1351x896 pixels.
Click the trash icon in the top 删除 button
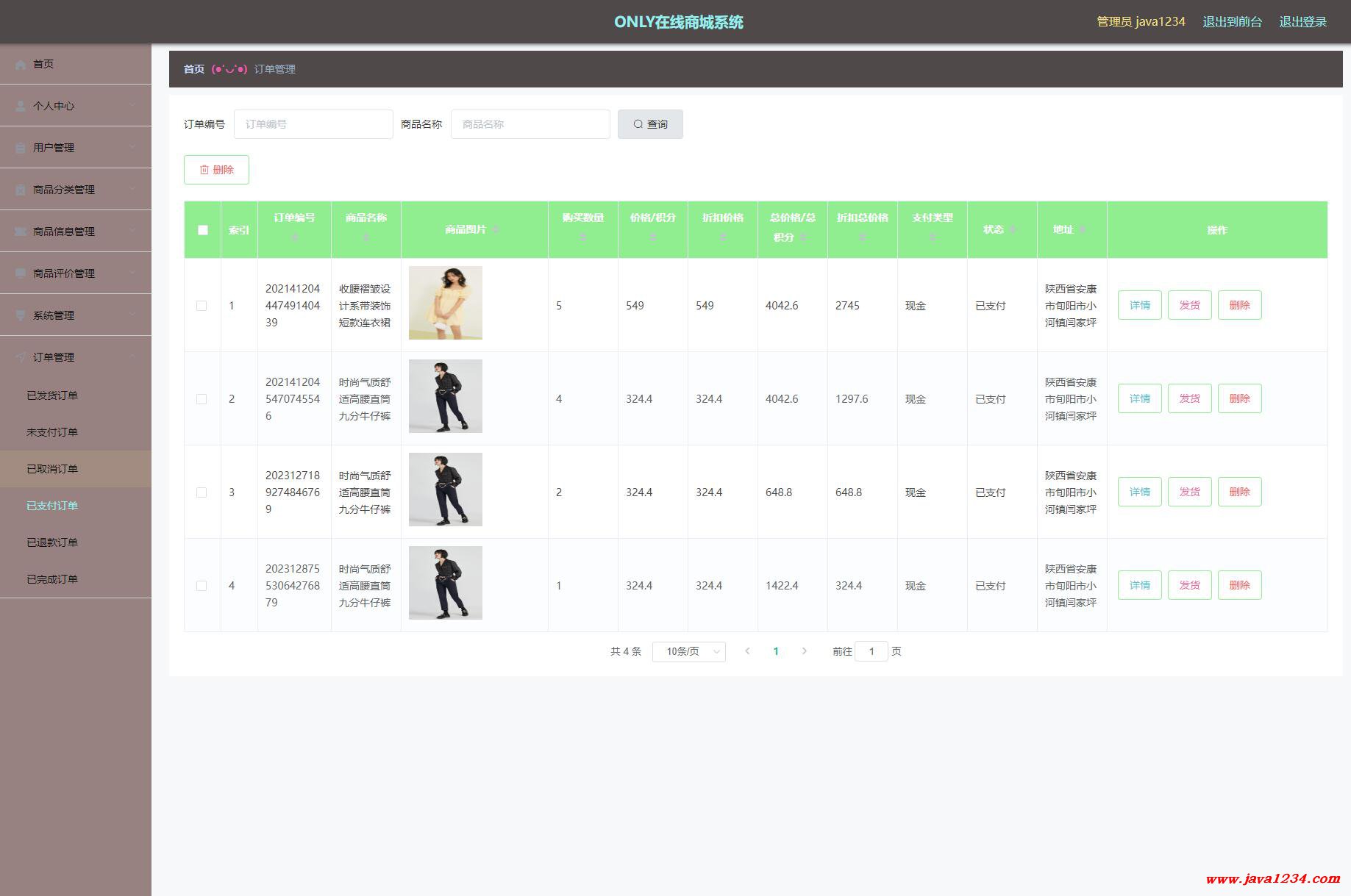click(x=204, y=170)
